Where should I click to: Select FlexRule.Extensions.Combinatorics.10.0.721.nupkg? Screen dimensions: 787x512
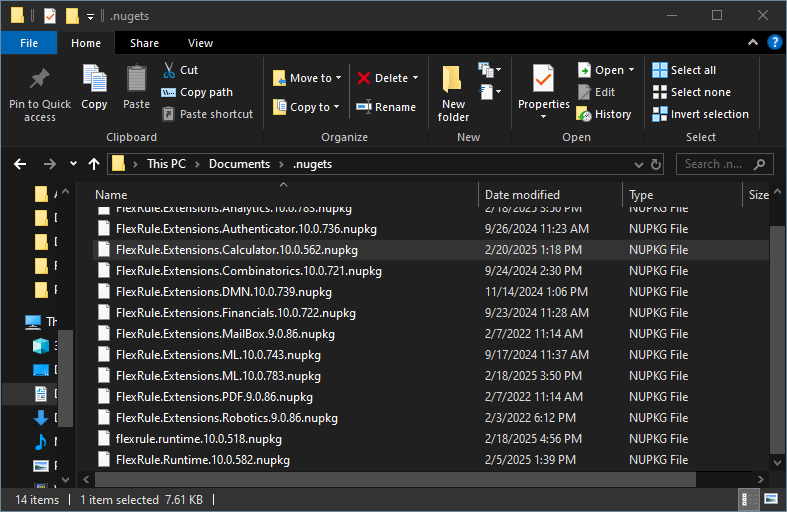pos(431,271)
